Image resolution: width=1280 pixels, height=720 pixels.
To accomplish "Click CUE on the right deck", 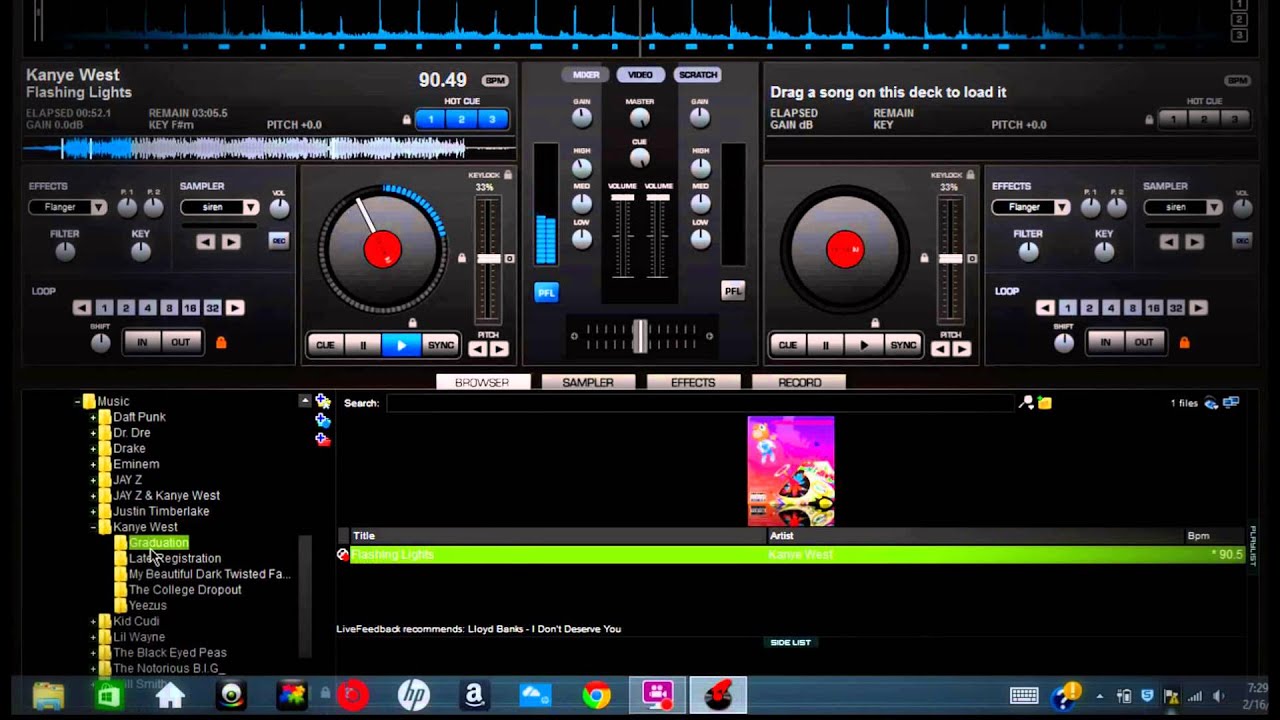I will click(x=788, y=345).
